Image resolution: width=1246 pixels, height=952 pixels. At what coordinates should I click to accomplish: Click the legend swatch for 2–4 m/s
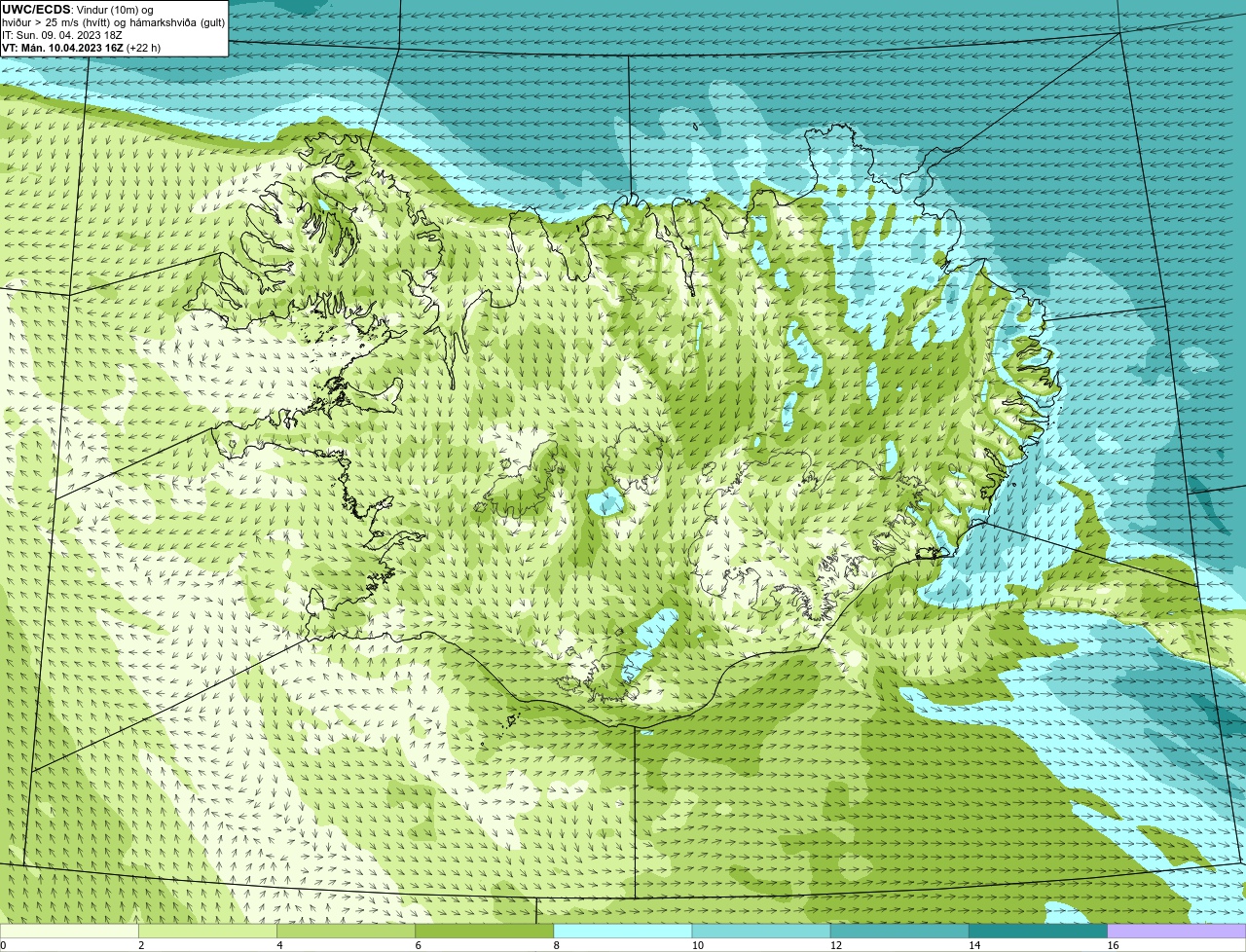(x=207, y=931)
